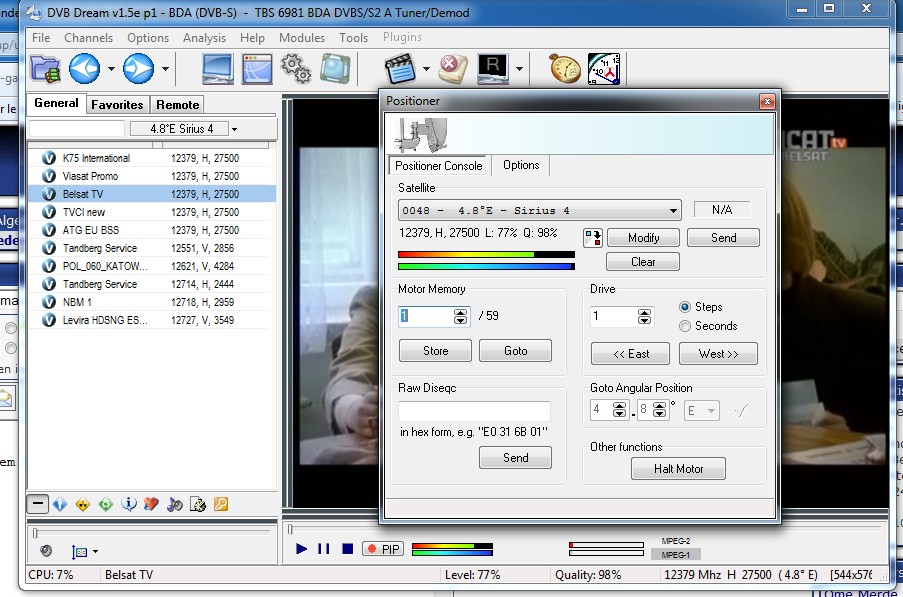The height and width of the screenshot is (597, 903).
Task: Click the blue left-arrow previous channel button
Action: point(85,69)
